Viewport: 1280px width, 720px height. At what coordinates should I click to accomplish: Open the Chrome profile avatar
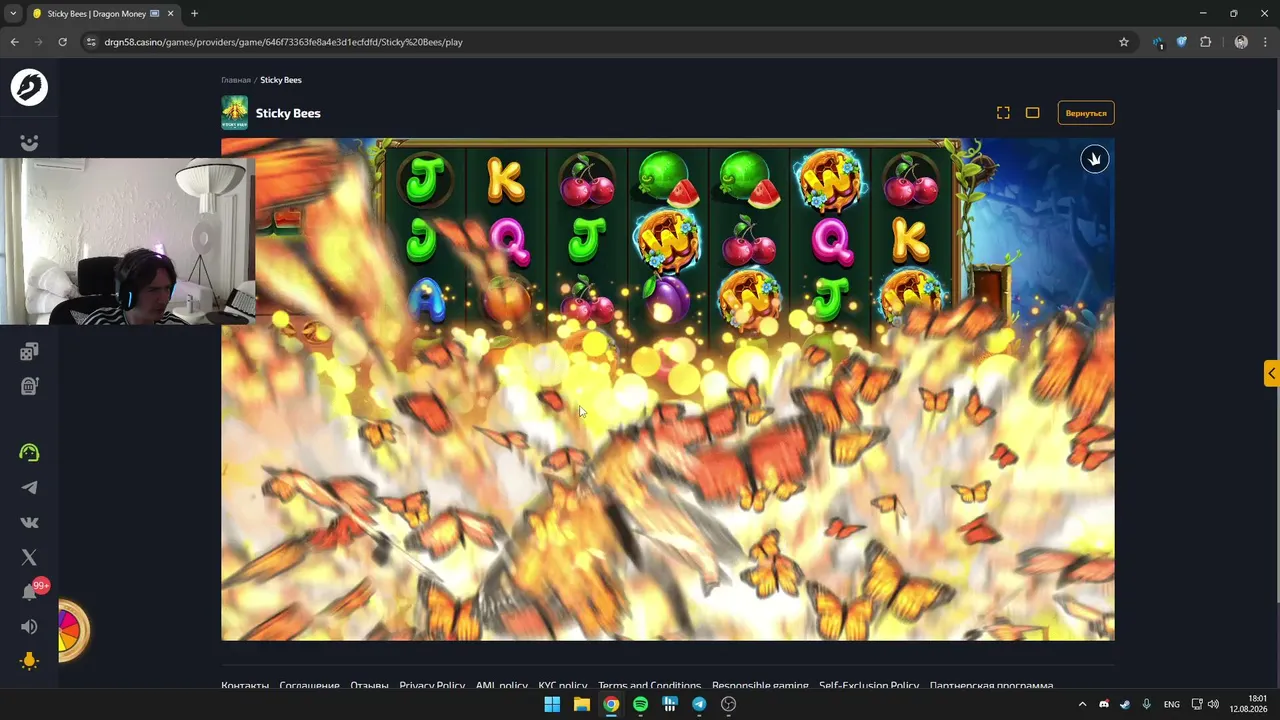[x=1241, y=42]
